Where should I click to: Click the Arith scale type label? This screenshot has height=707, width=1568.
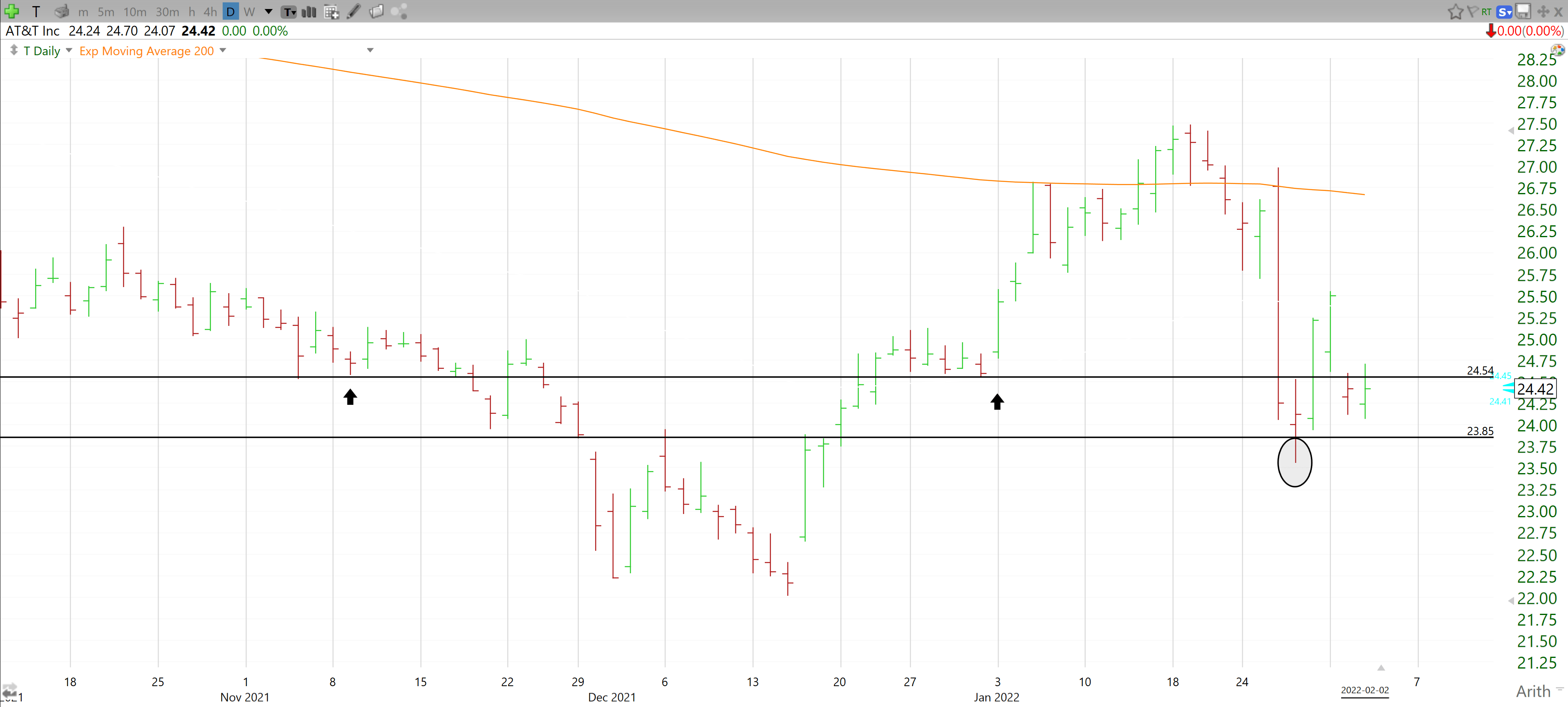point(1533,691)
